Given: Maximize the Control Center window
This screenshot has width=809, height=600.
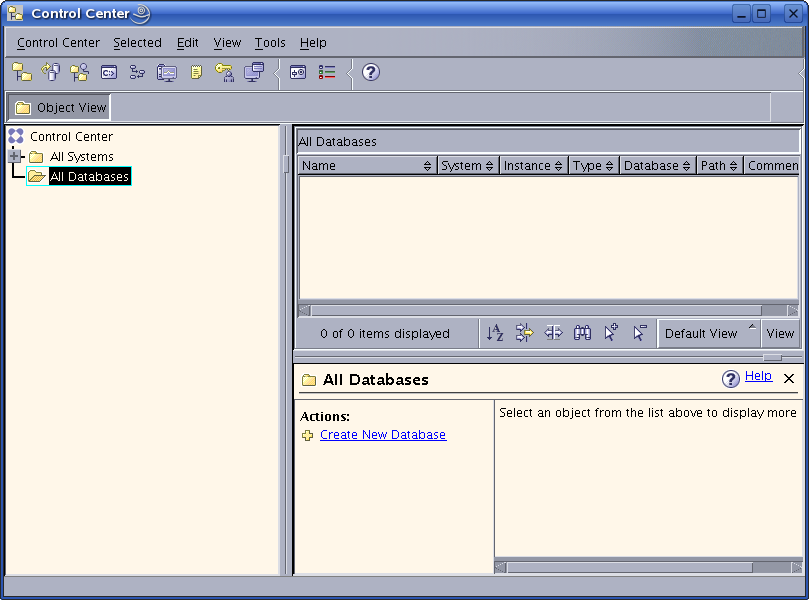Looking at the screenshot, I should pos(761,13).
